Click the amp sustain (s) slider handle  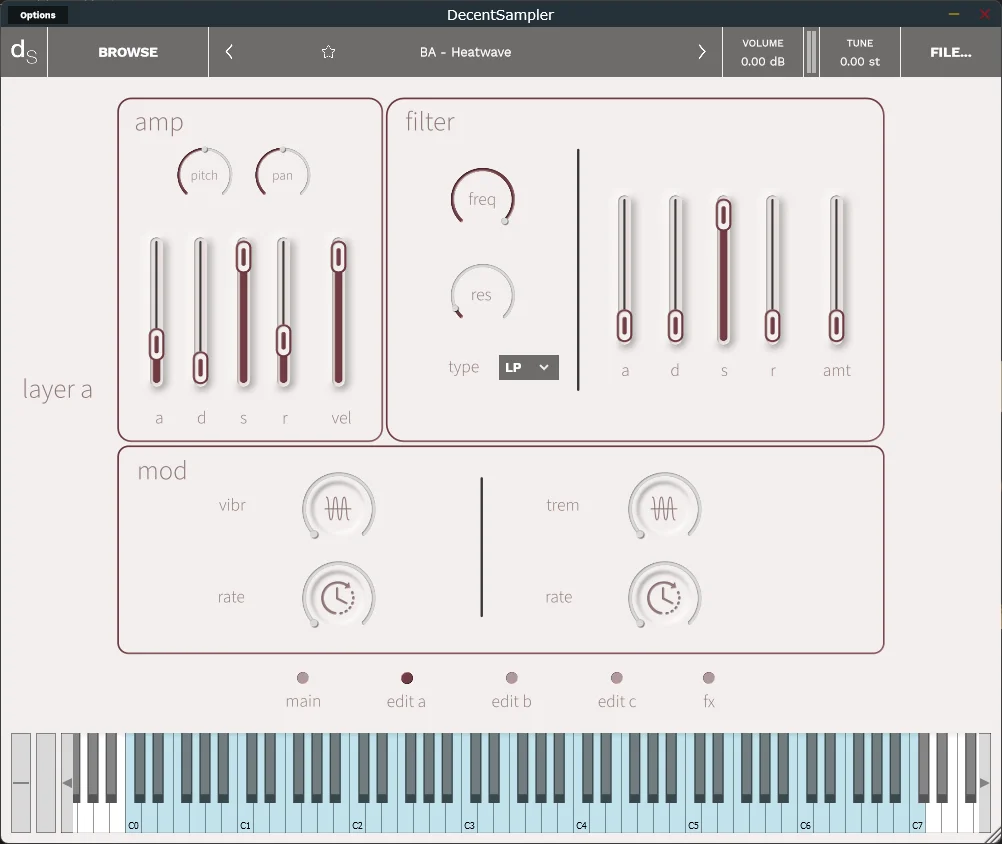pos(243,257)
